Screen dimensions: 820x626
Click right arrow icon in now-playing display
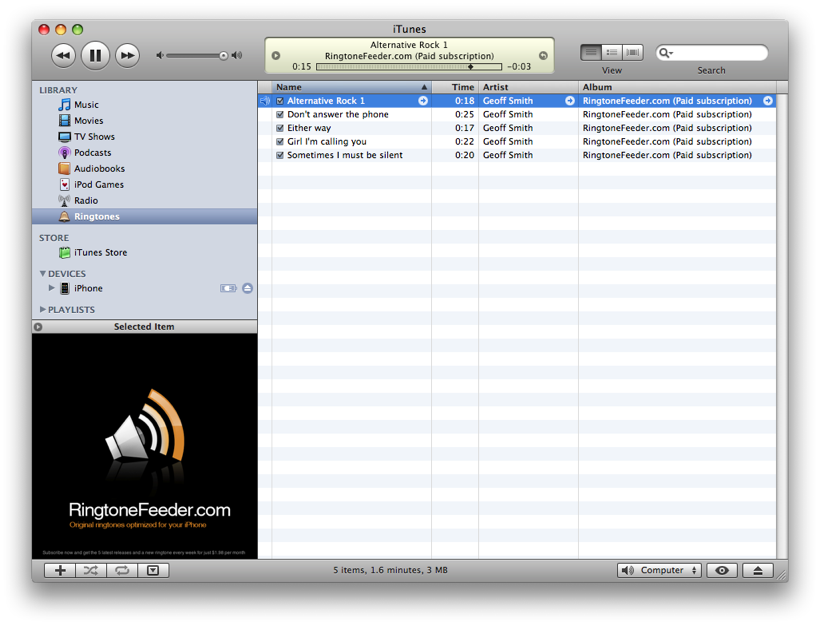pyautogui.click(x=543, y=55)
